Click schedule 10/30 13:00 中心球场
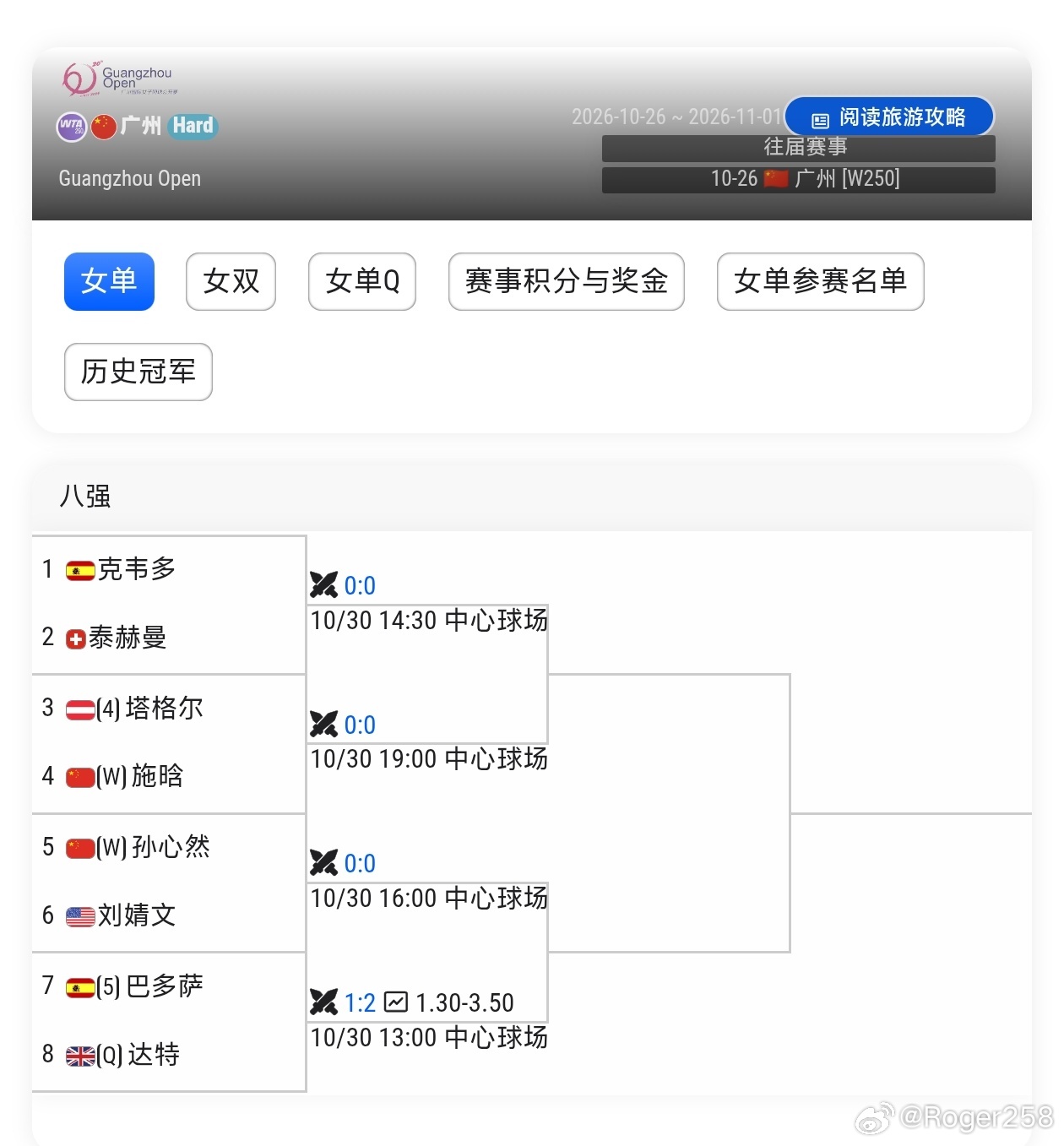 429,1038
